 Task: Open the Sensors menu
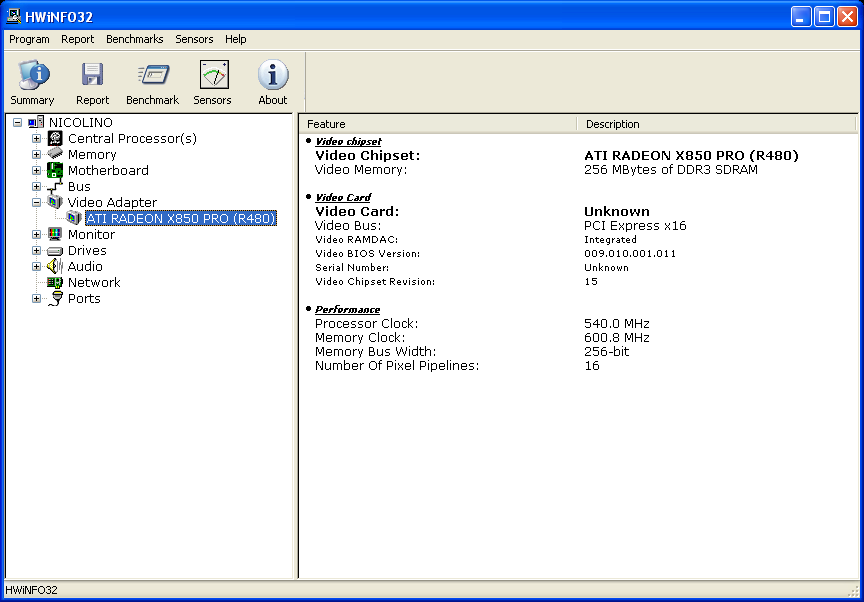pos(194,39)
